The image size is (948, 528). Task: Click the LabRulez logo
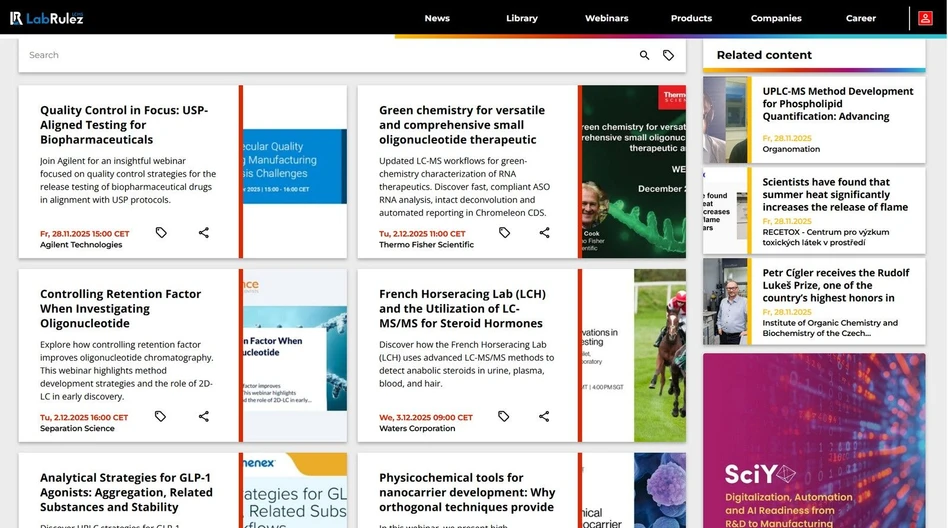coord(47,18)
